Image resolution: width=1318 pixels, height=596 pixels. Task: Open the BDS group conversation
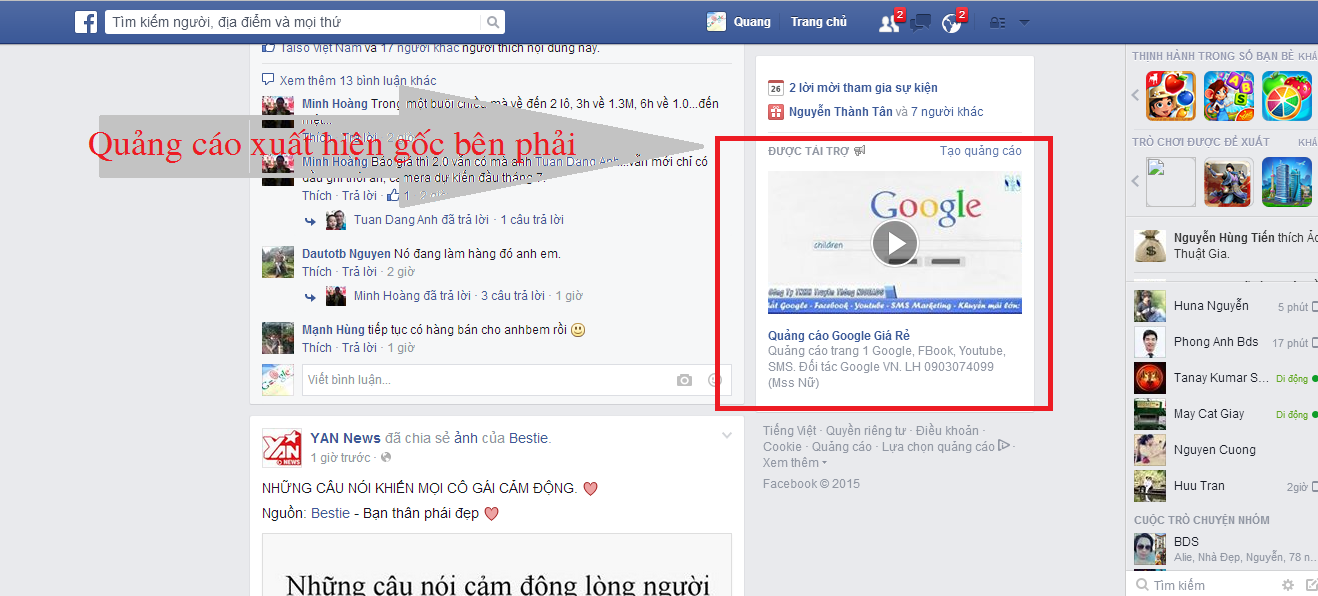click(x=1226, y=549)
